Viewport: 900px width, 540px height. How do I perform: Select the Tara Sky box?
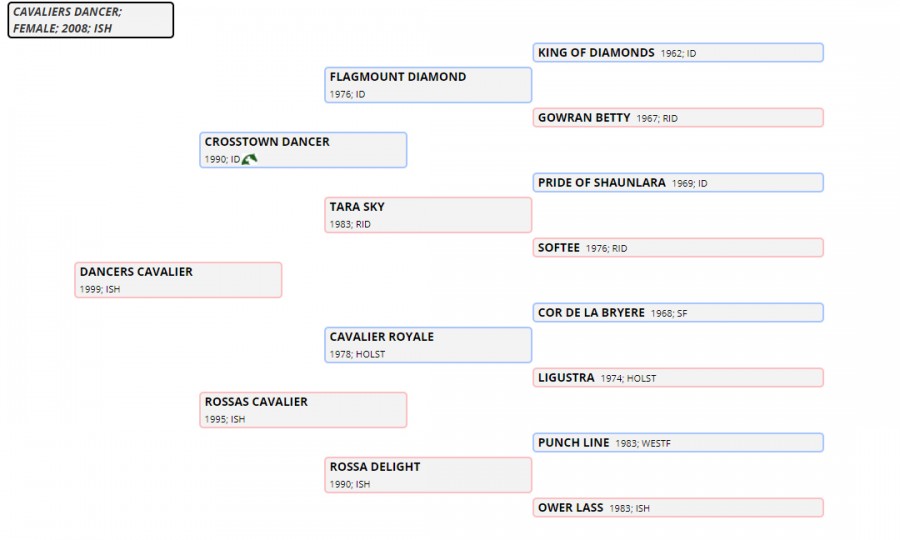[428, 215]
